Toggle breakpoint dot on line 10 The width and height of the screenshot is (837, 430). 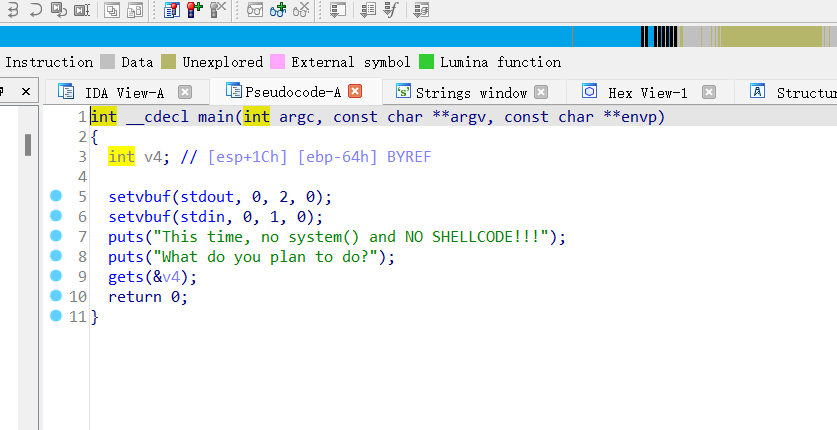click(56, 296)
